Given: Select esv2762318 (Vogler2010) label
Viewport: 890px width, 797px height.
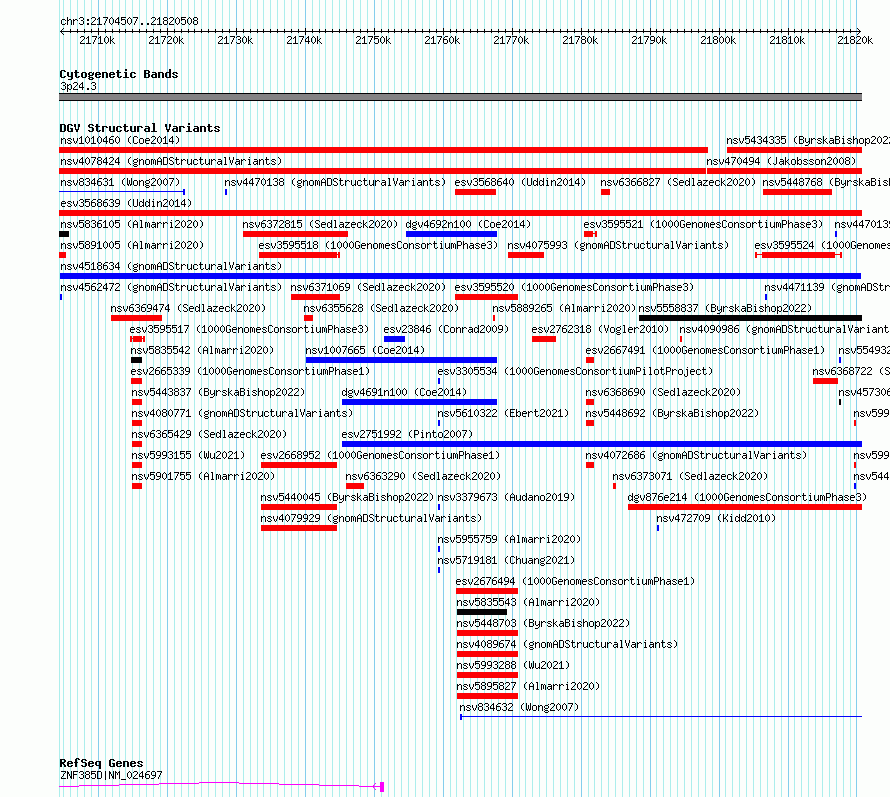Looking at the screenshot, I should pyautogui.click(x=601, y=329).
